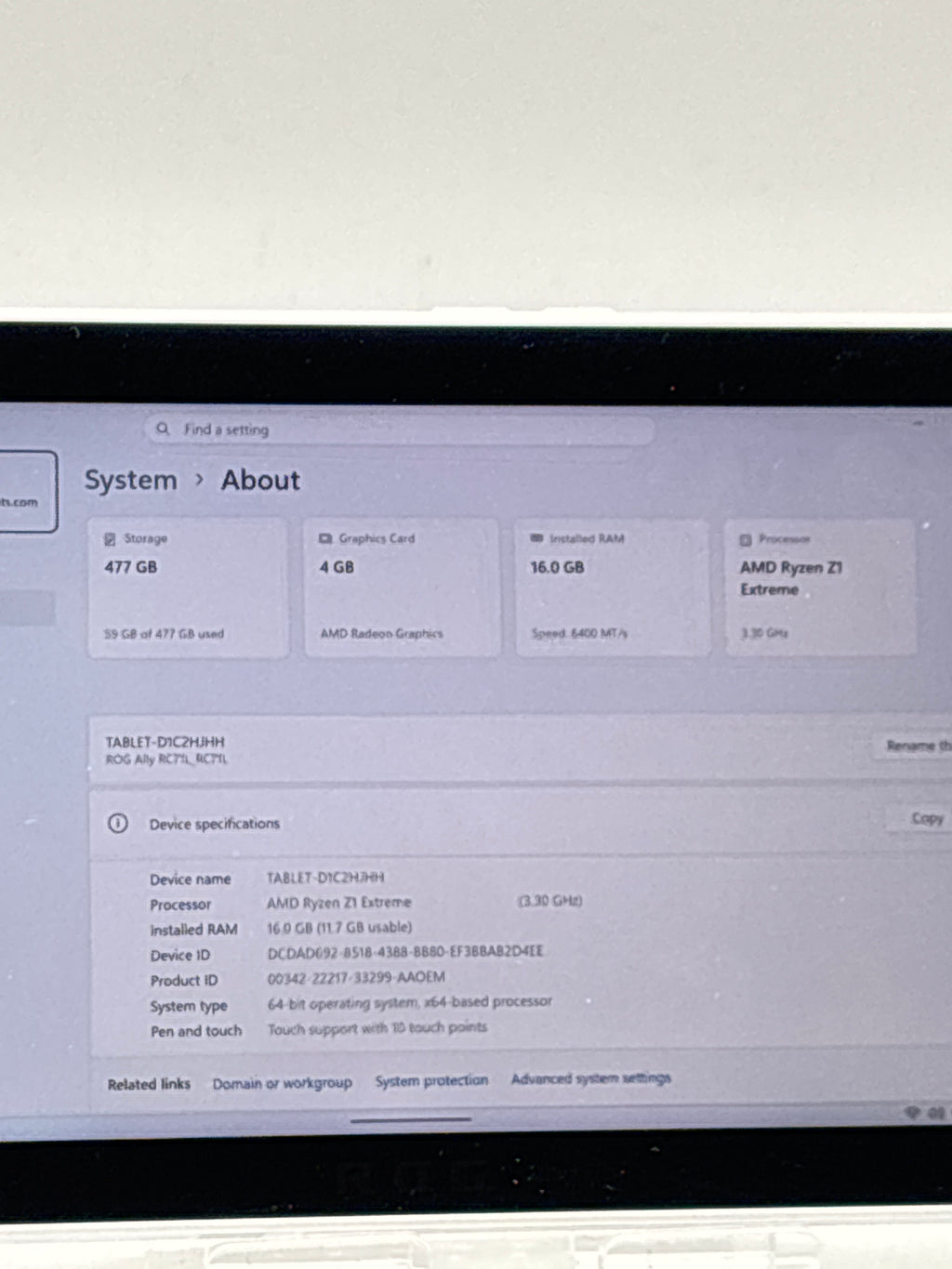Click the 59 GB of 477 GB used text
Viewport: 952px width, 1269px height.
tap(164, 634)
